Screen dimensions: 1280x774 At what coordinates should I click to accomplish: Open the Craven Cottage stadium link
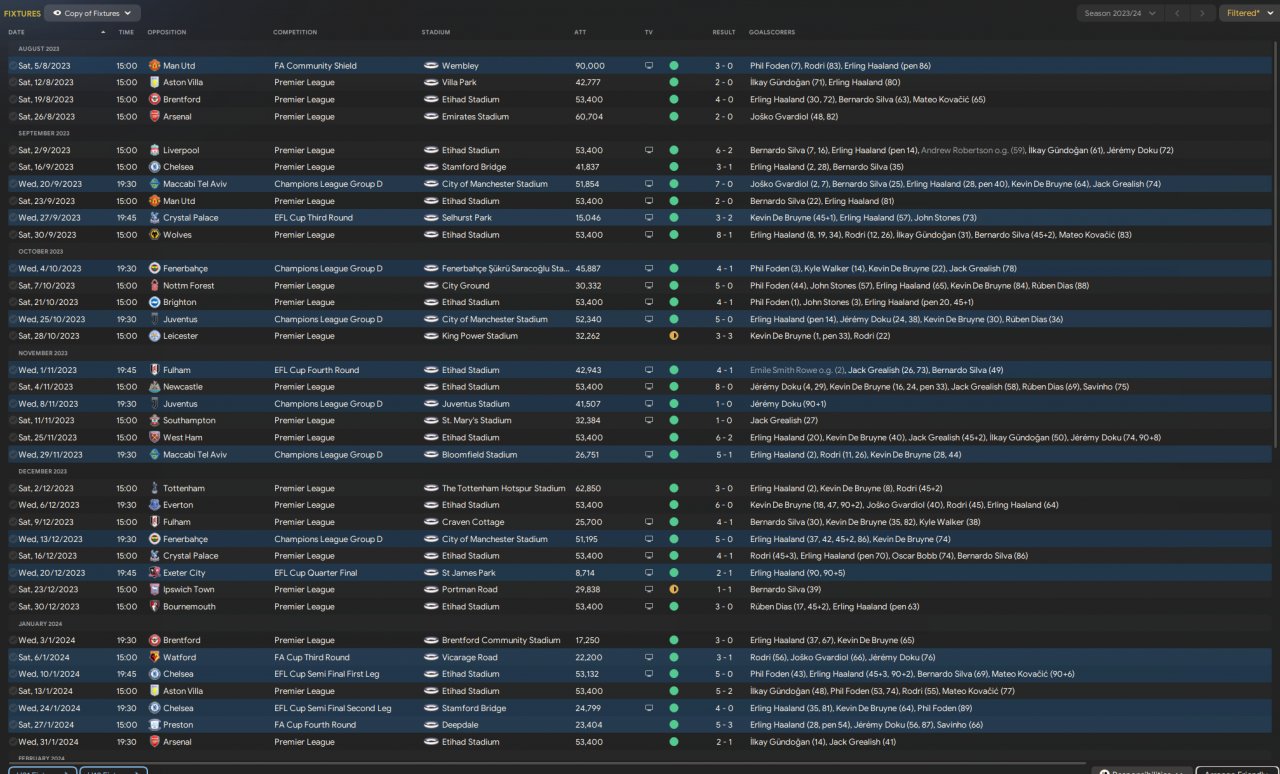click(473, 522)
